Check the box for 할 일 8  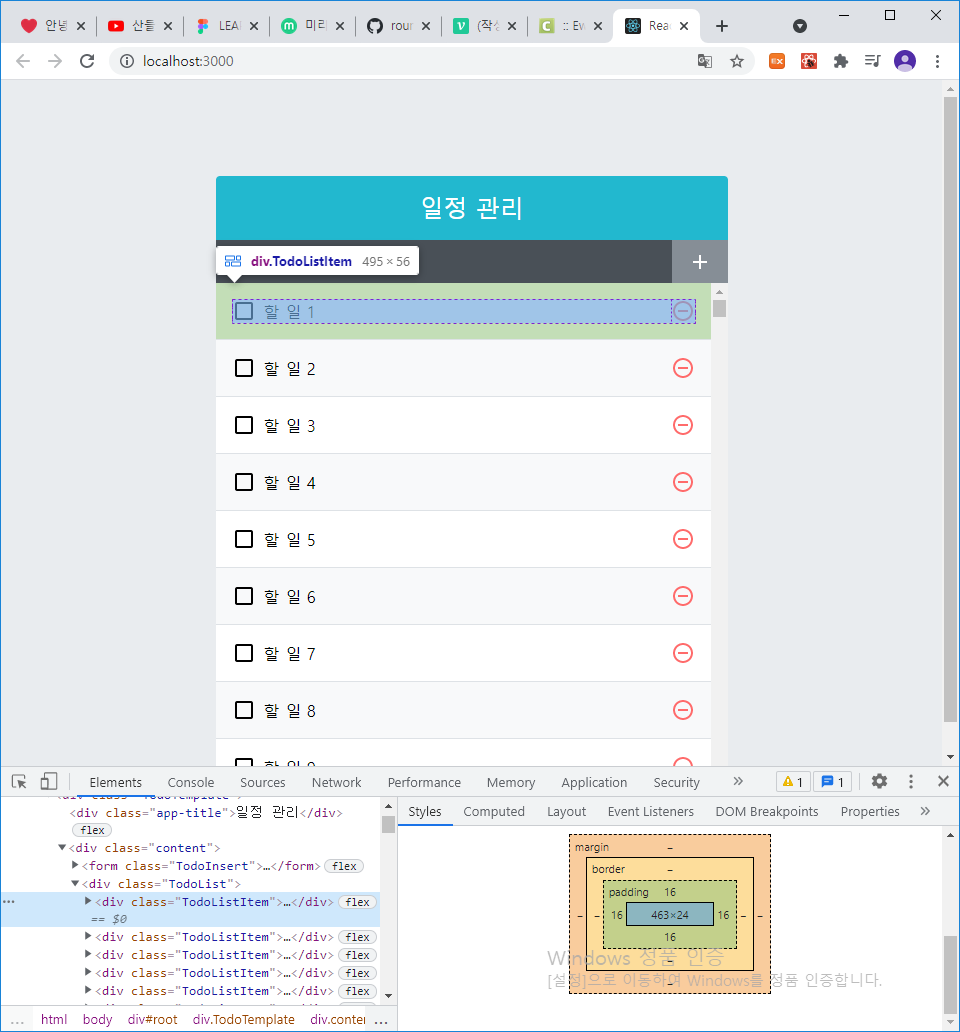pyautogui.click(x=244, y=710)
